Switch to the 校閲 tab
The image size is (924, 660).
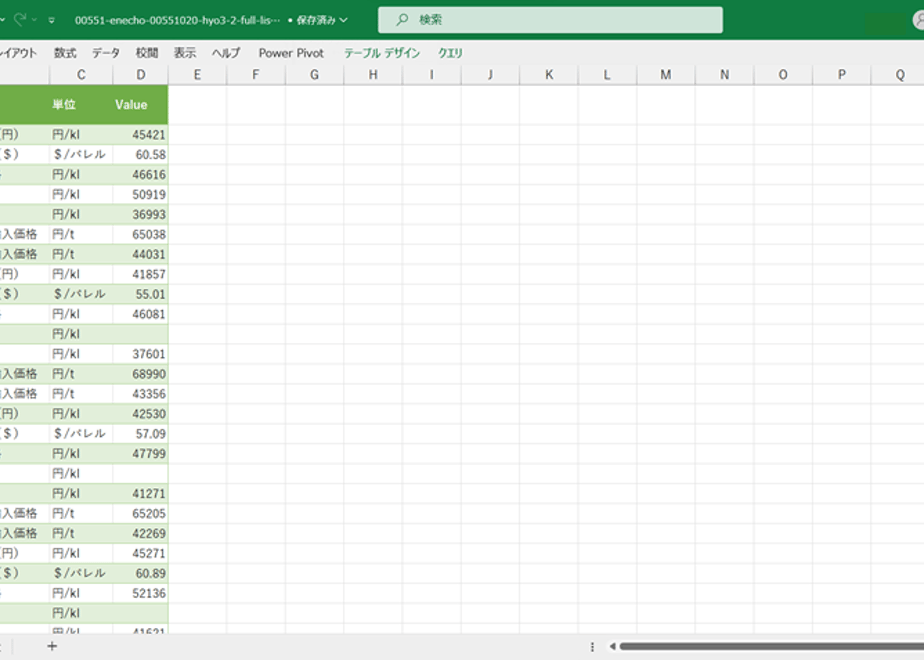click(147, 53)
